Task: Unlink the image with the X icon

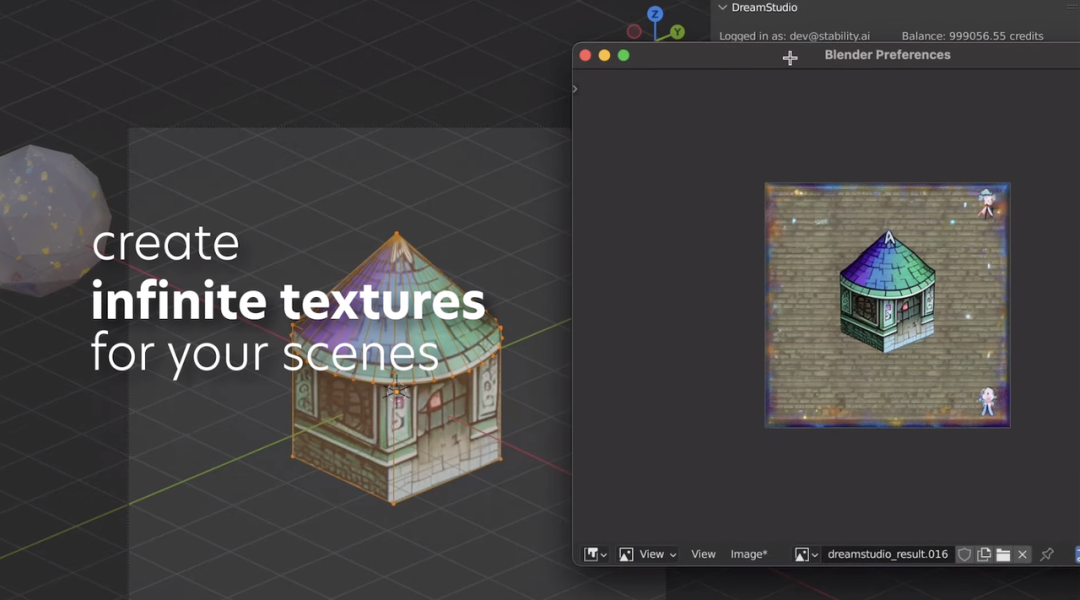Action: (1022, 554)
